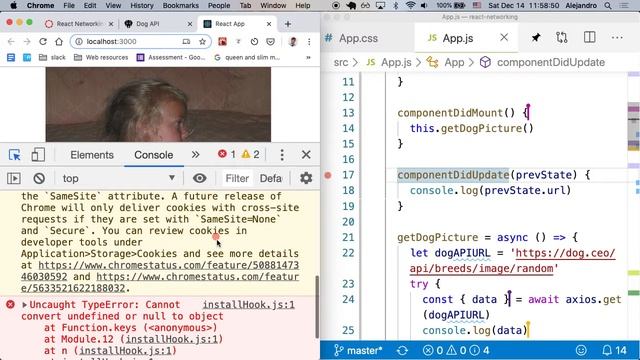Click the pin icon in editor toolbar
This screenshot has height=360, width=640.
[x=536, y=38]
